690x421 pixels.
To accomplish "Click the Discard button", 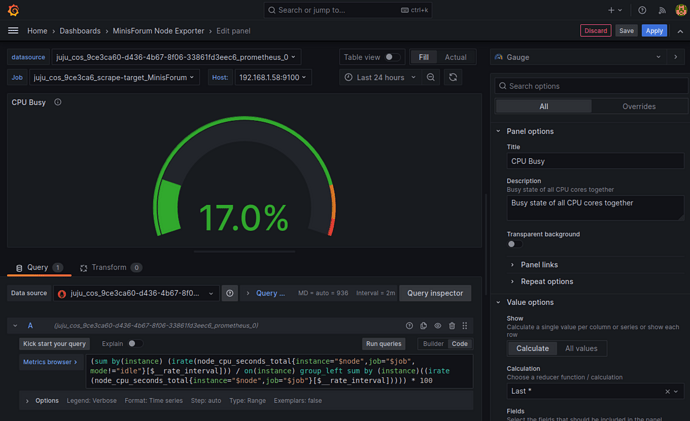I will (595, 31).
